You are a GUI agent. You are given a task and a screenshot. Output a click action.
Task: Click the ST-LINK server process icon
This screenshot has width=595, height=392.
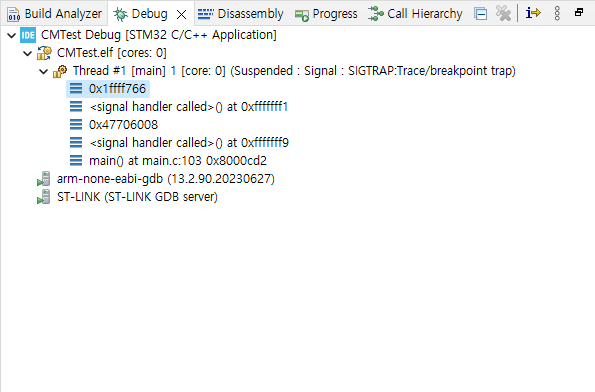point(44,197)
